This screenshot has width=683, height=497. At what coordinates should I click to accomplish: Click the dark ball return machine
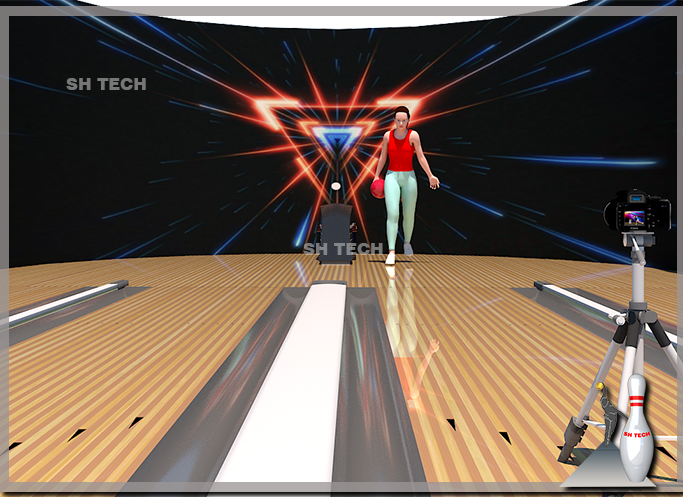point(335,233)
